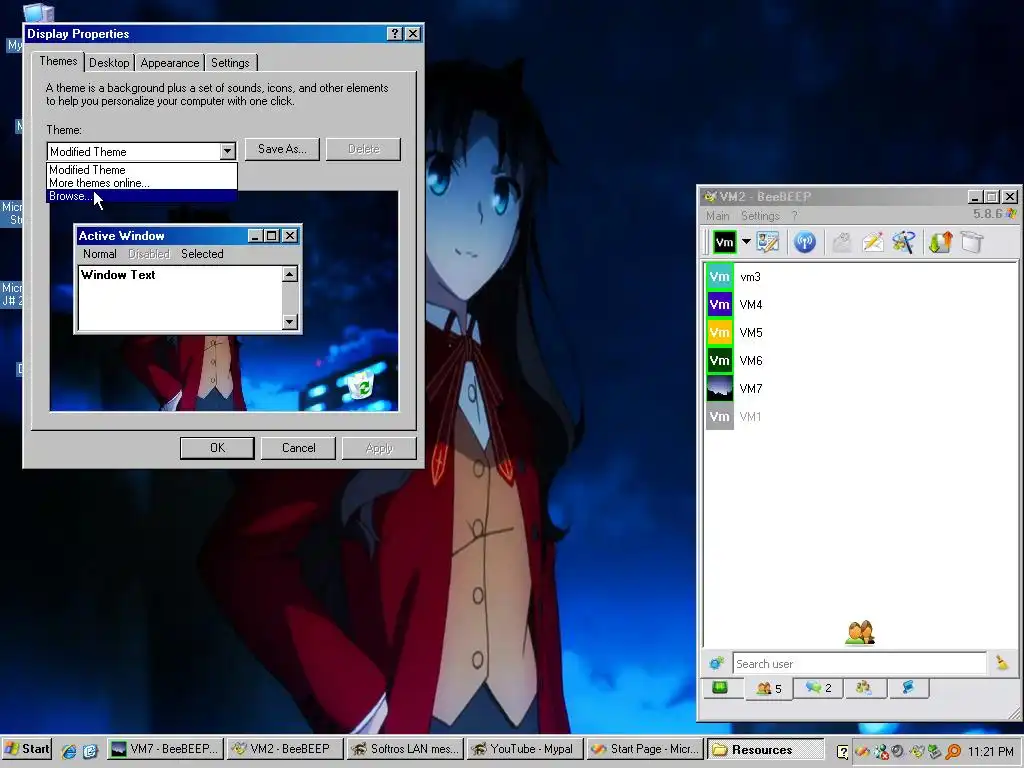Click Cancel in Display Properties
1024x768 pixels.
298,448
